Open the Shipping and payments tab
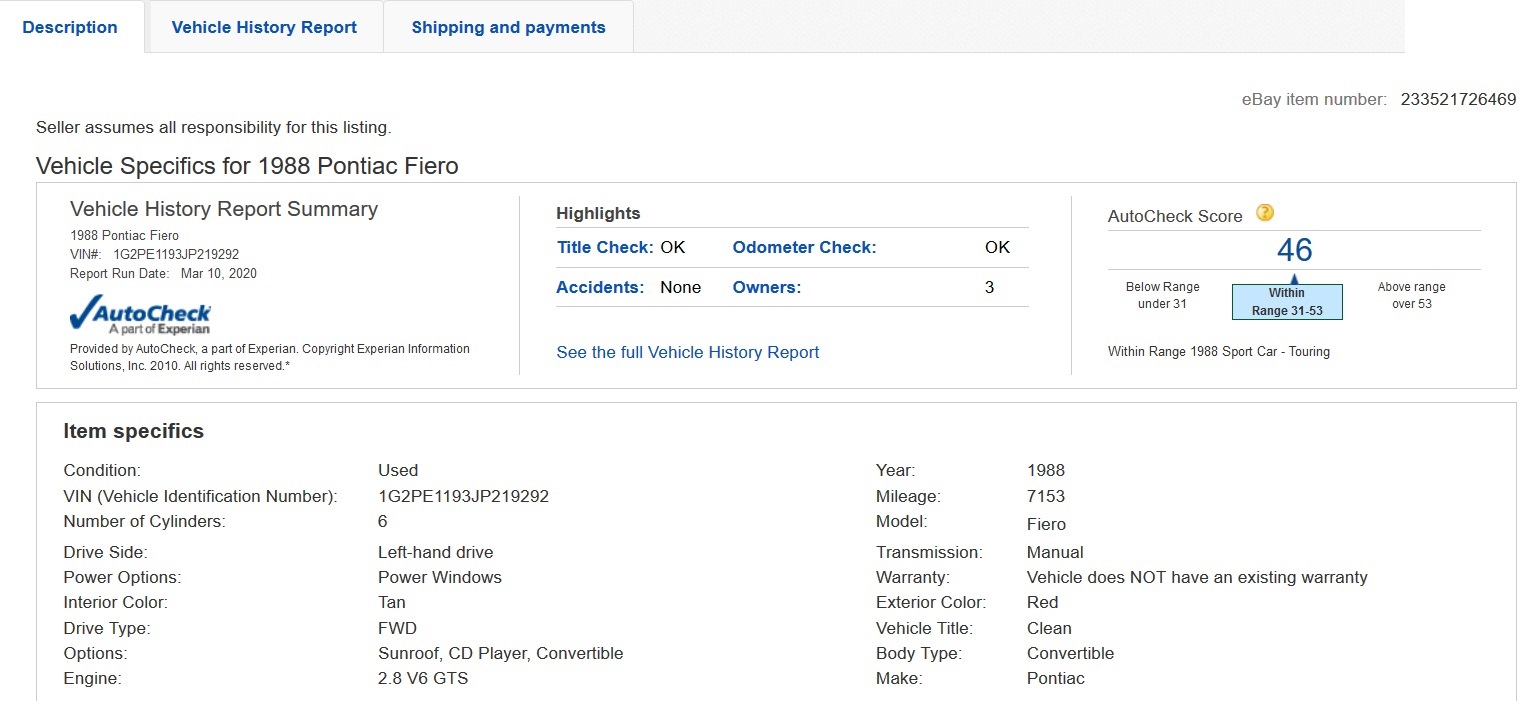This screenshot has height=701, width=1520. [508, 27]
